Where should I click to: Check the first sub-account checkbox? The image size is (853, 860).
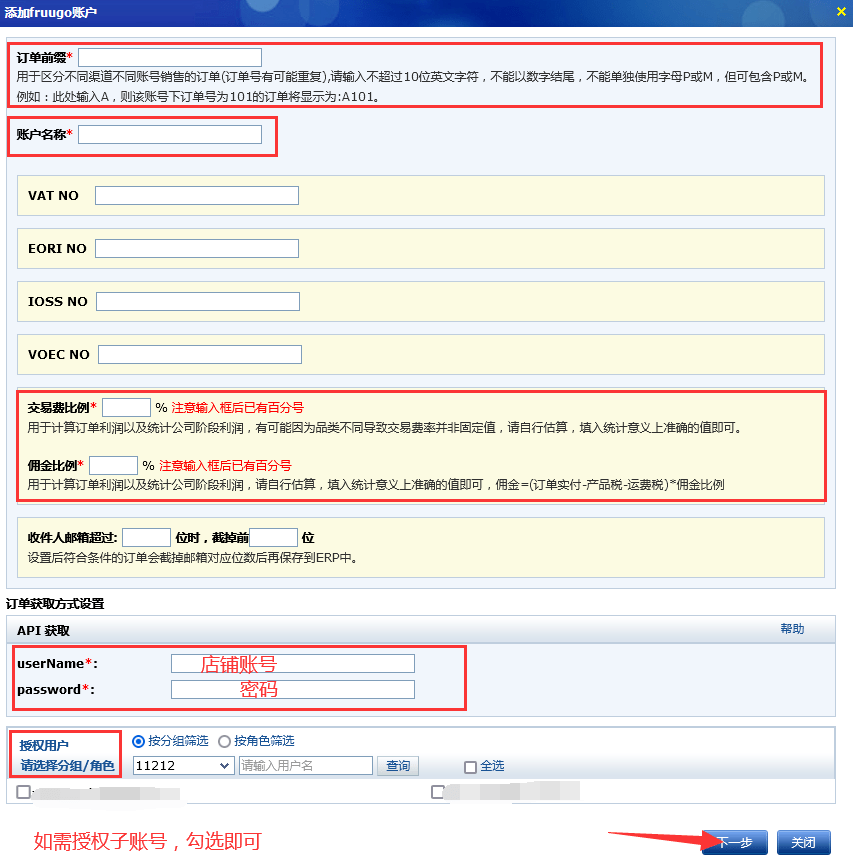pos(22,791)
